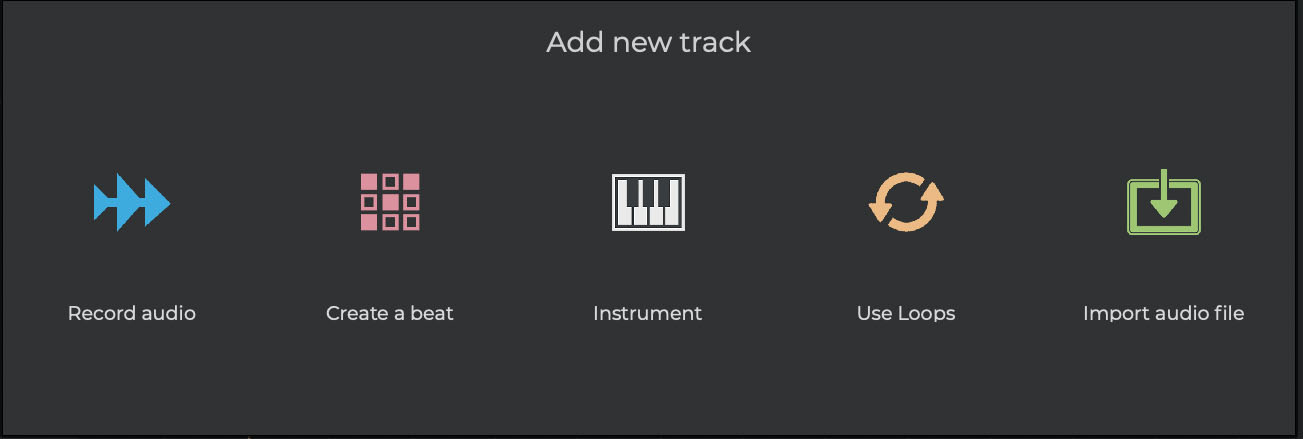Click the "Import audio file" text label
The width and height of the screenshot is (1303, 439).
(x=1163, y=313)
